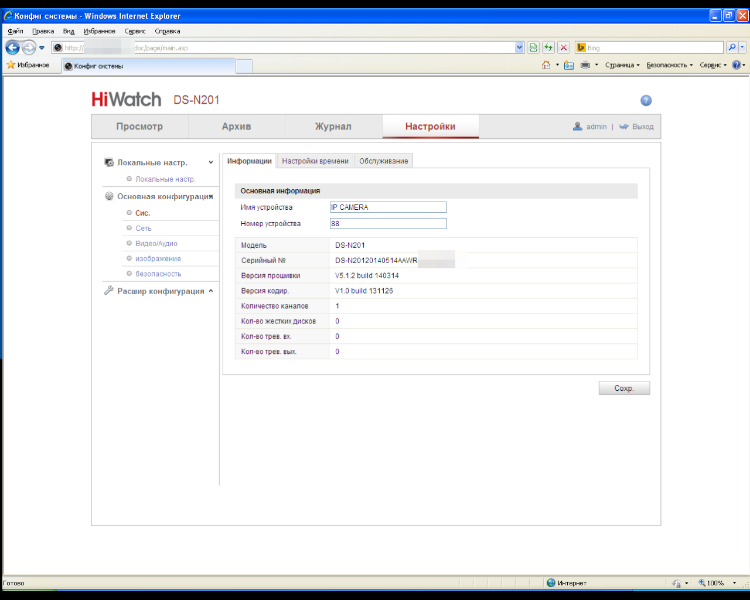750x600 pixels.
Task: Open the Видео/Аудио sidebar item
Action: click(156, 244)
